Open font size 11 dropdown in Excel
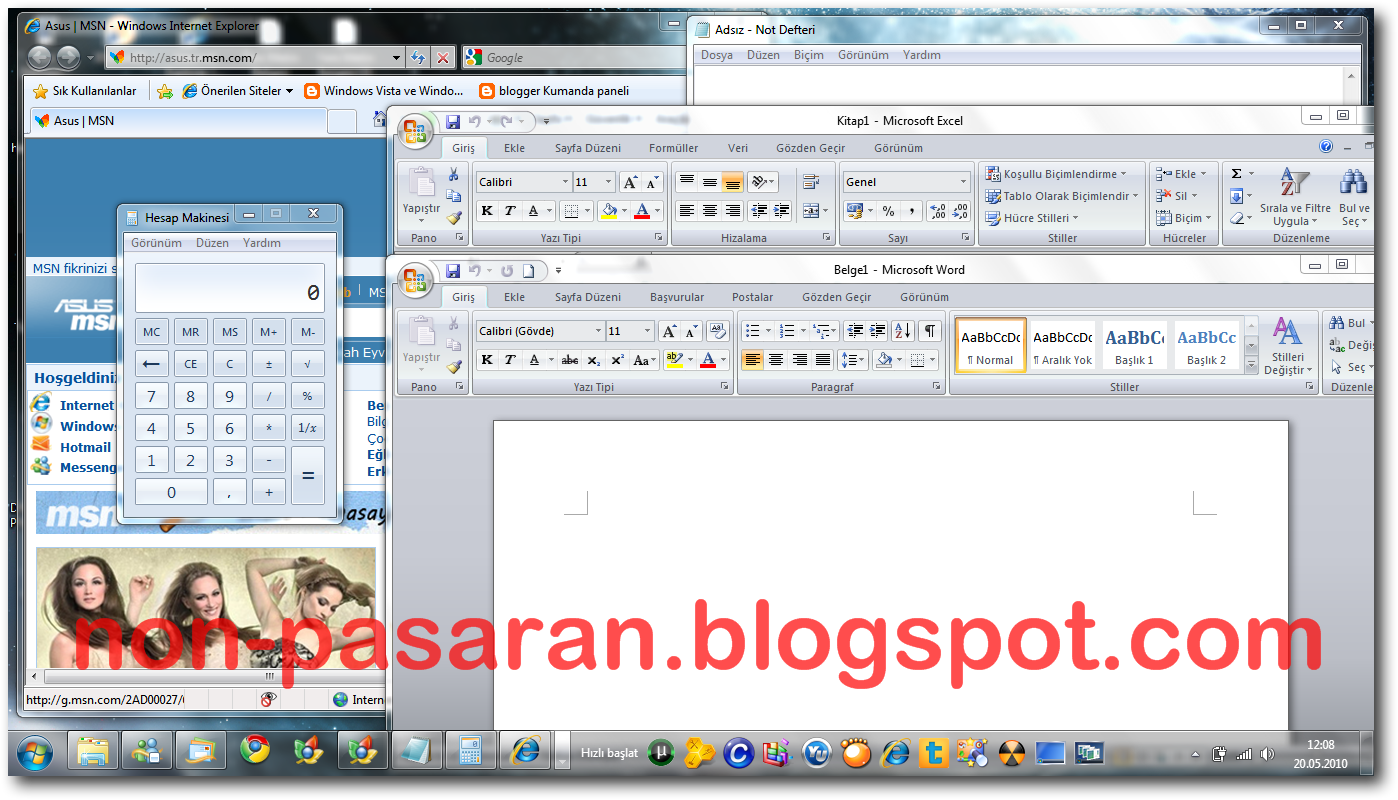1398x800 pixels. (609, 182)
